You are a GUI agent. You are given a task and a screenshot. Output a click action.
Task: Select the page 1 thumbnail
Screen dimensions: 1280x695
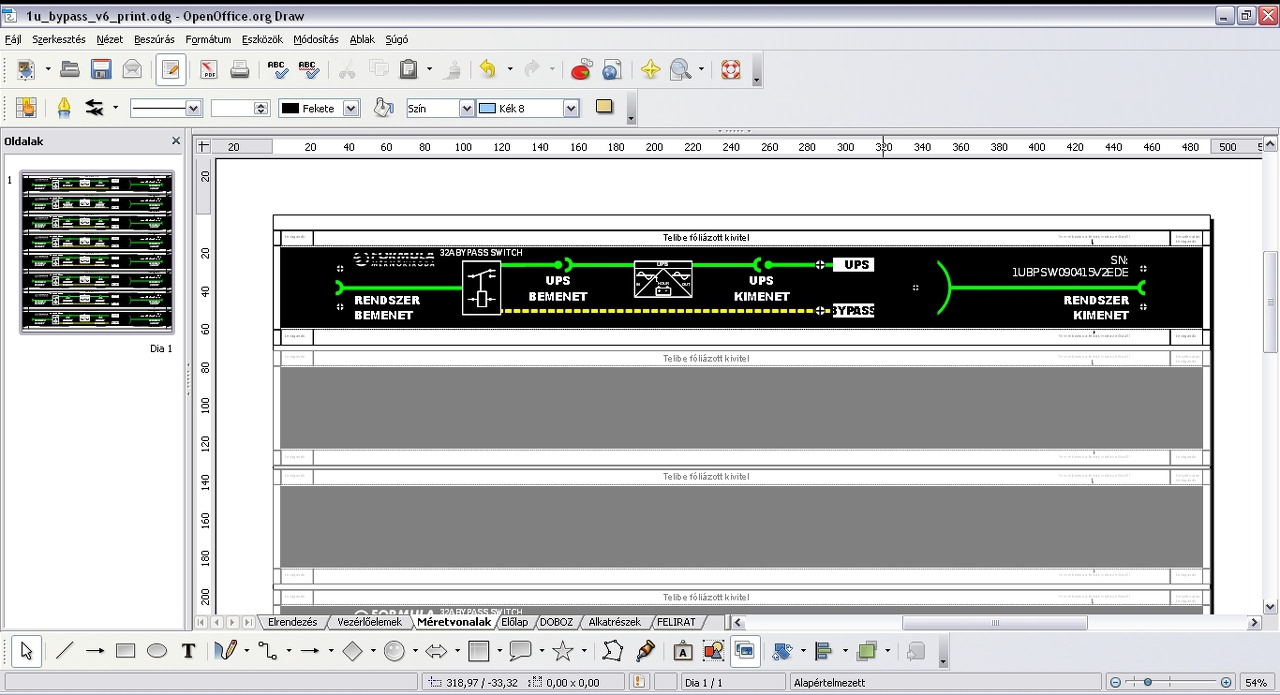(97, 252)
